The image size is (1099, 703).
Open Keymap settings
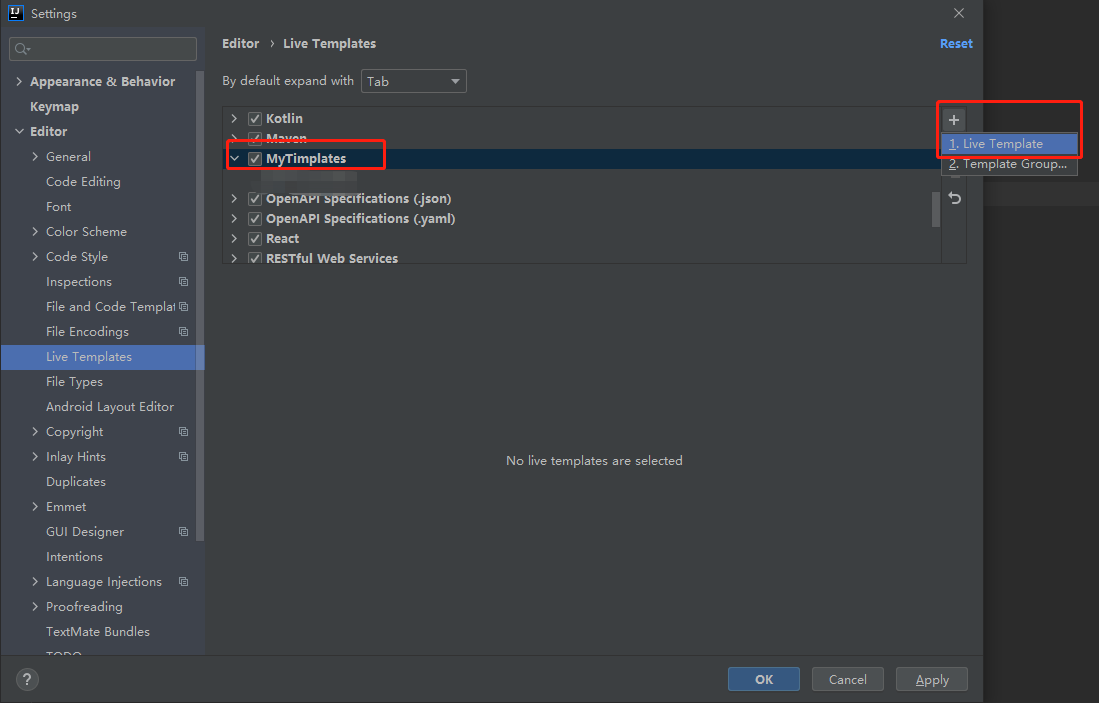tap(54, 107)
